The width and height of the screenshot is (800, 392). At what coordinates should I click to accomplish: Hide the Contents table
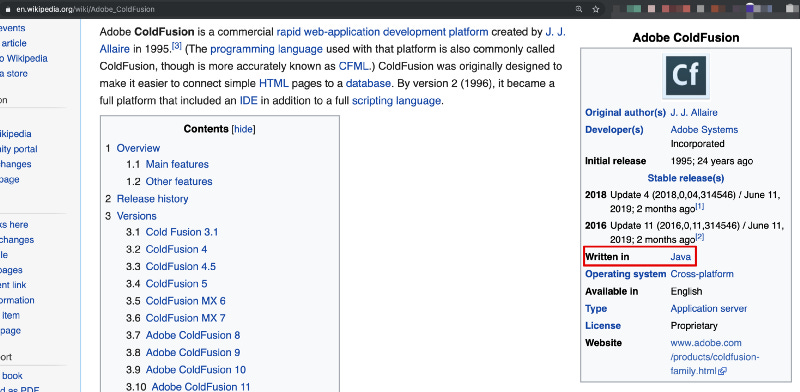click(x=243, y=129)
